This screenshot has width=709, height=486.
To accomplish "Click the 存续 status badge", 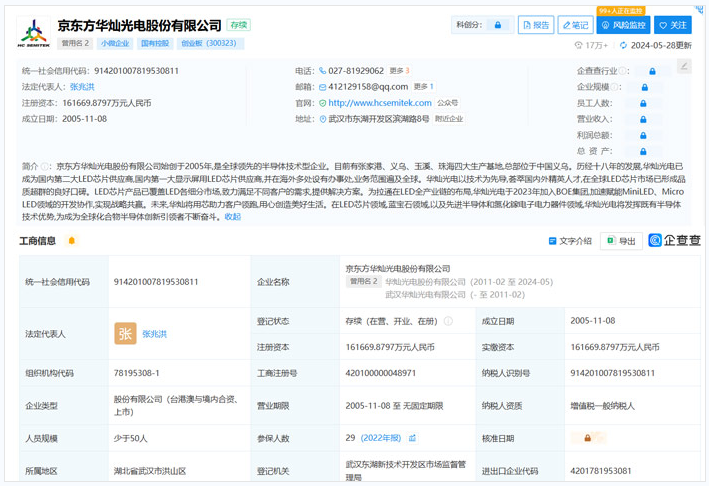I will coord(238,25).
